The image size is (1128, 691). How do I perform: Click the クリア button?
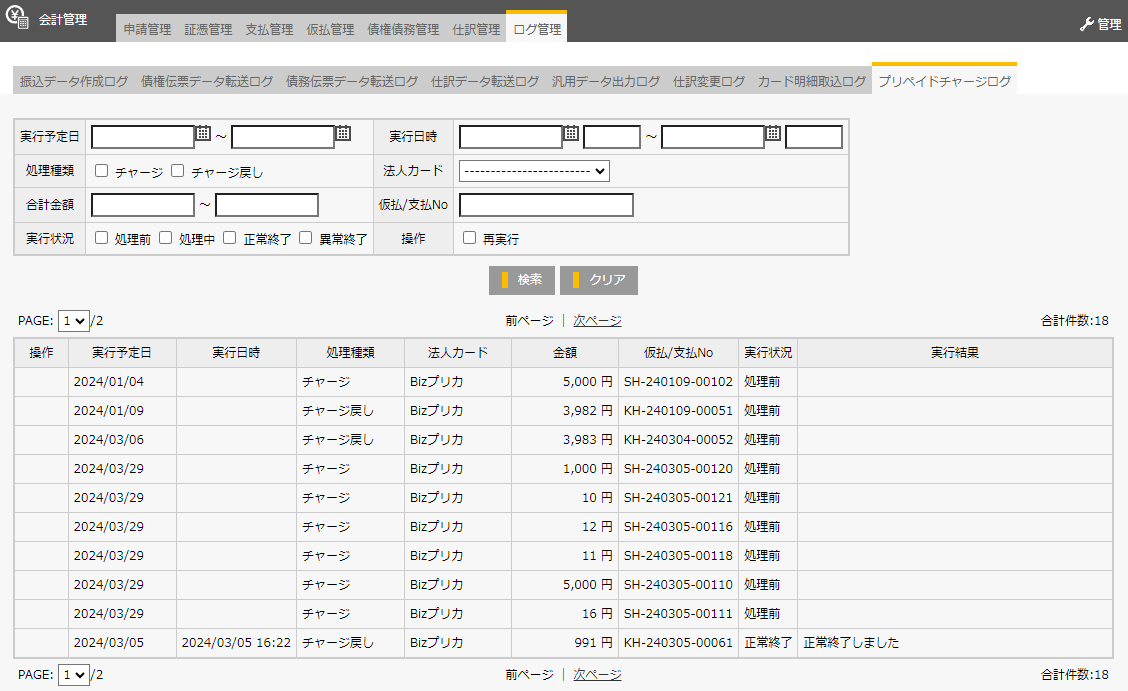[x=599, y=280]
